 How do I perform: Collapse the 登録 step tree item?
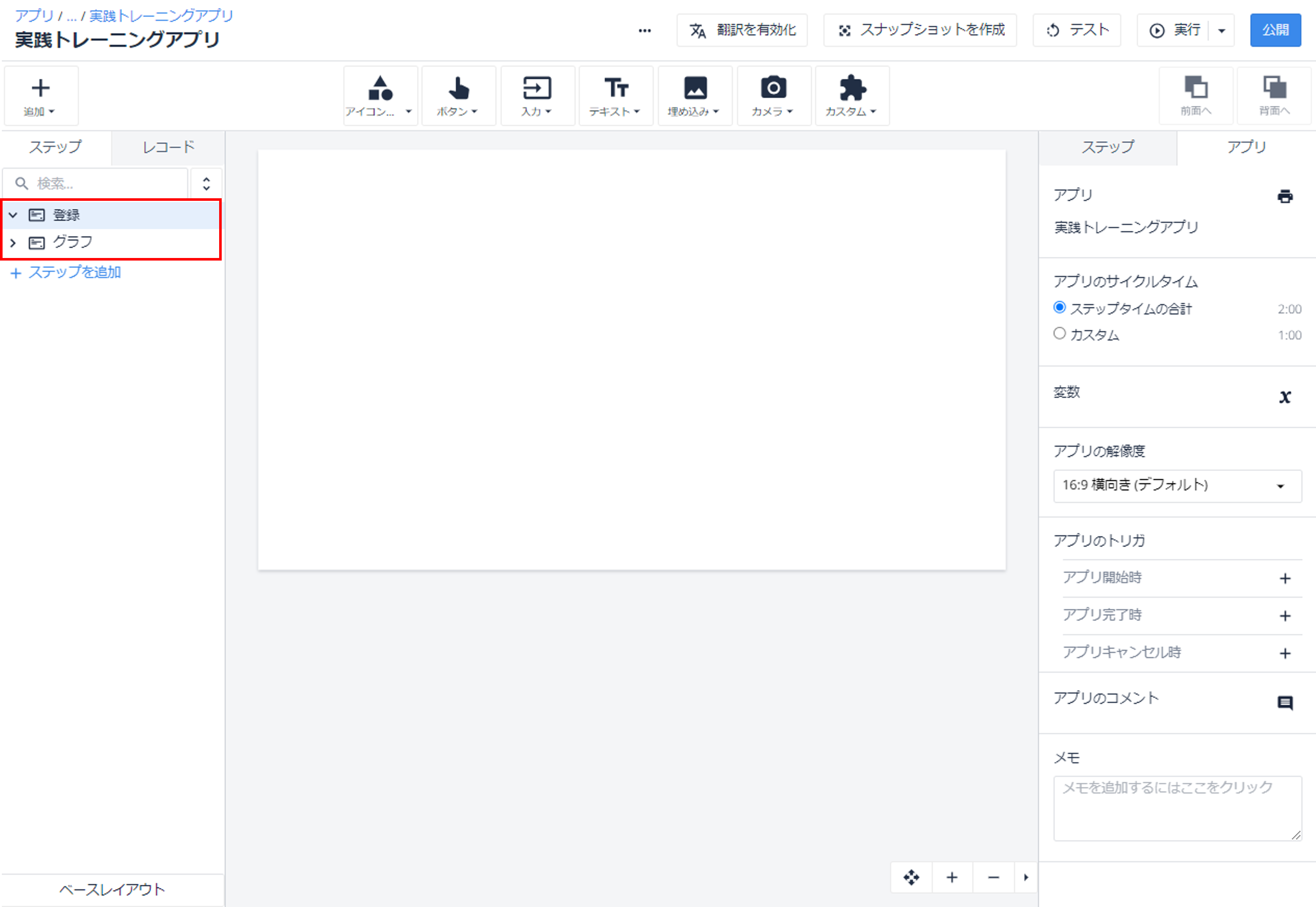(x=13, y=215)
